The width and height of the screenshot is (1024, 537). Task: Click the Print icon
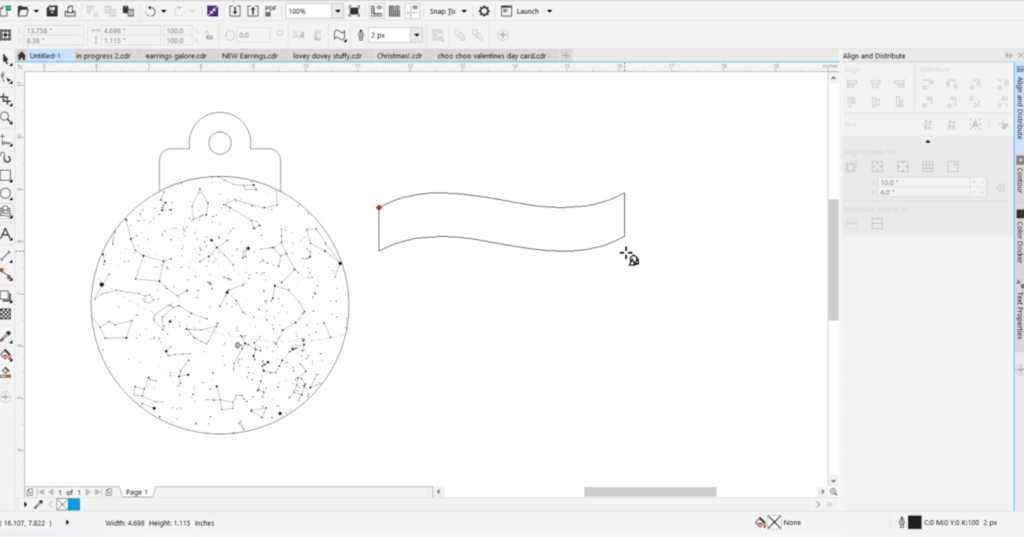coord(69,11)
